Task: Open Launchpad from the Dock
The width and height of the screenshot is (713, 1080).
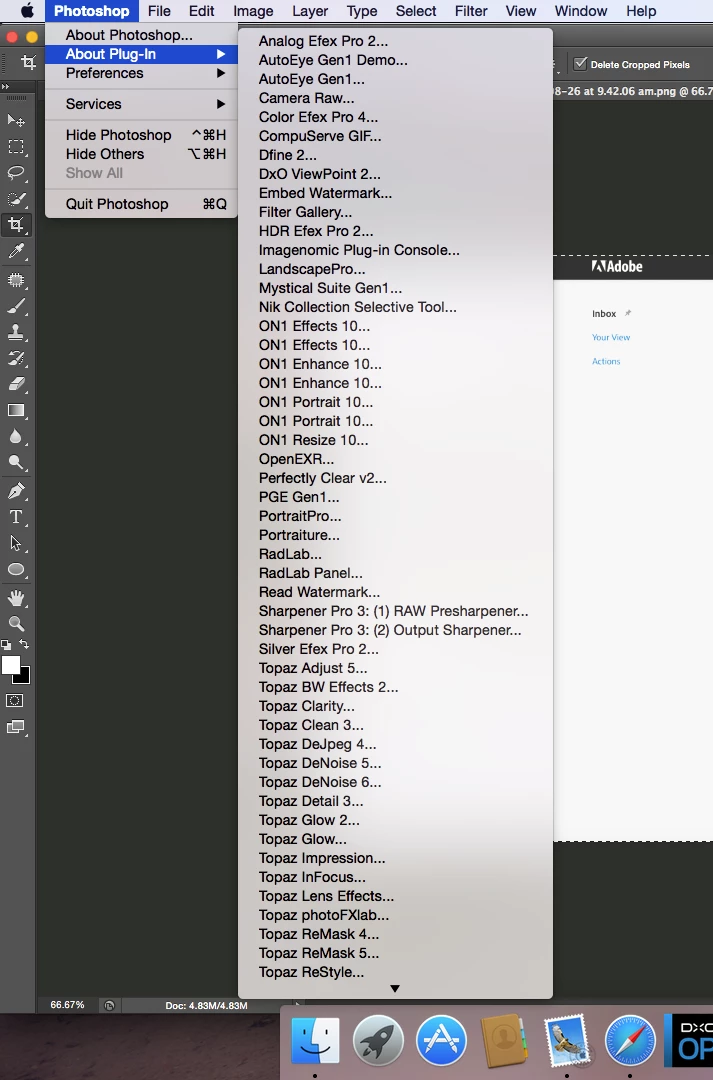Action: 378,1040
